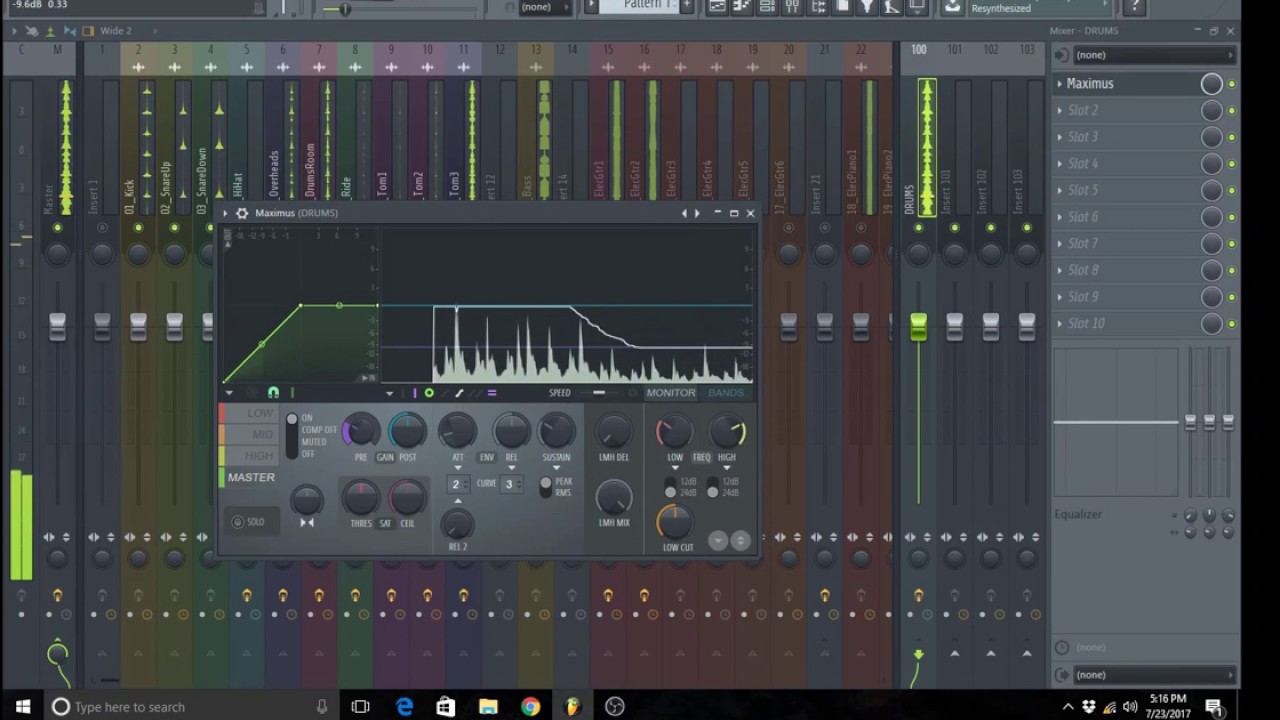Expand the Slot 9 menu arrow

click(1060, 297)
